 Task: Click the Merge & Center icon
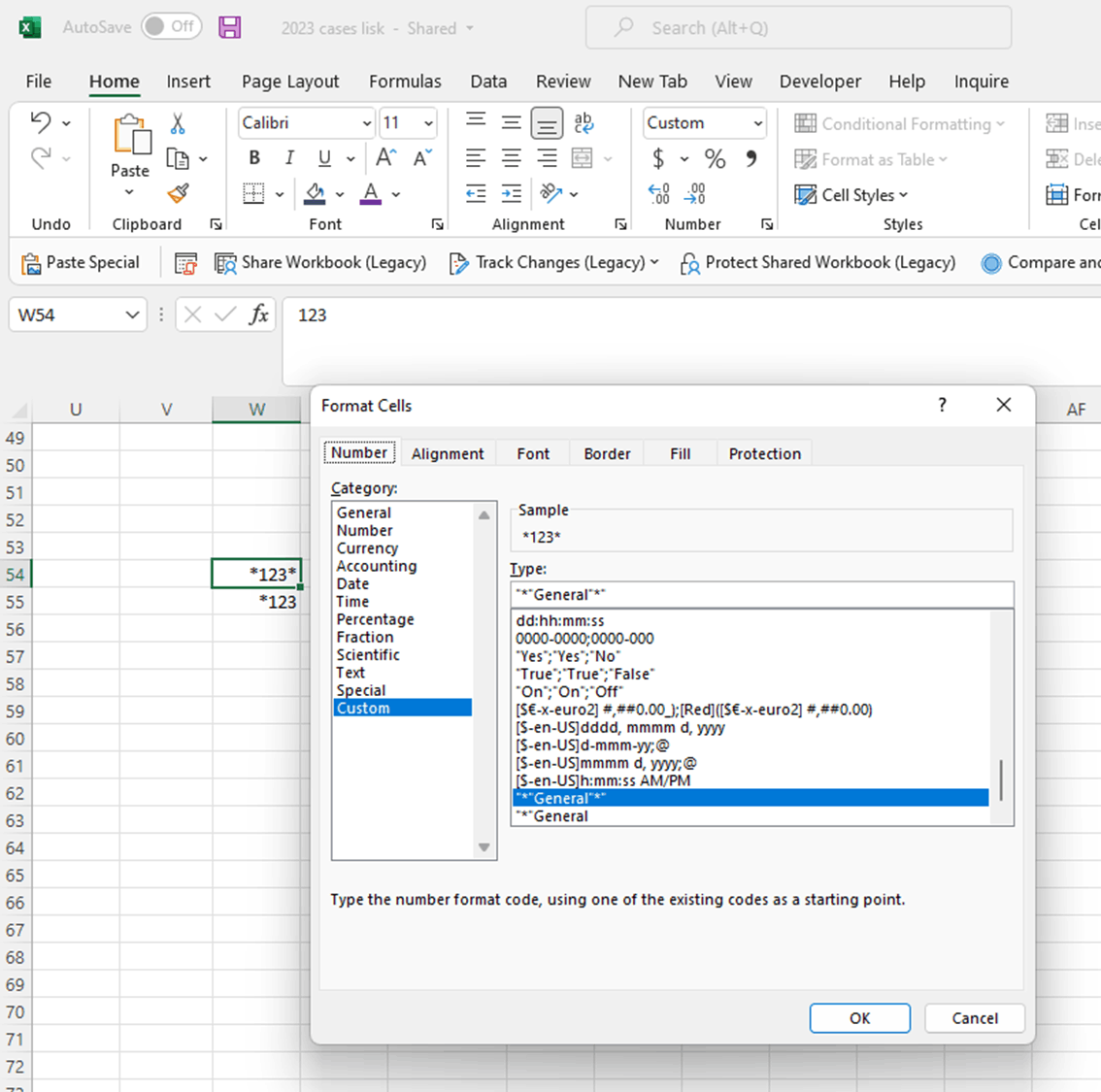tap(583, 158)
